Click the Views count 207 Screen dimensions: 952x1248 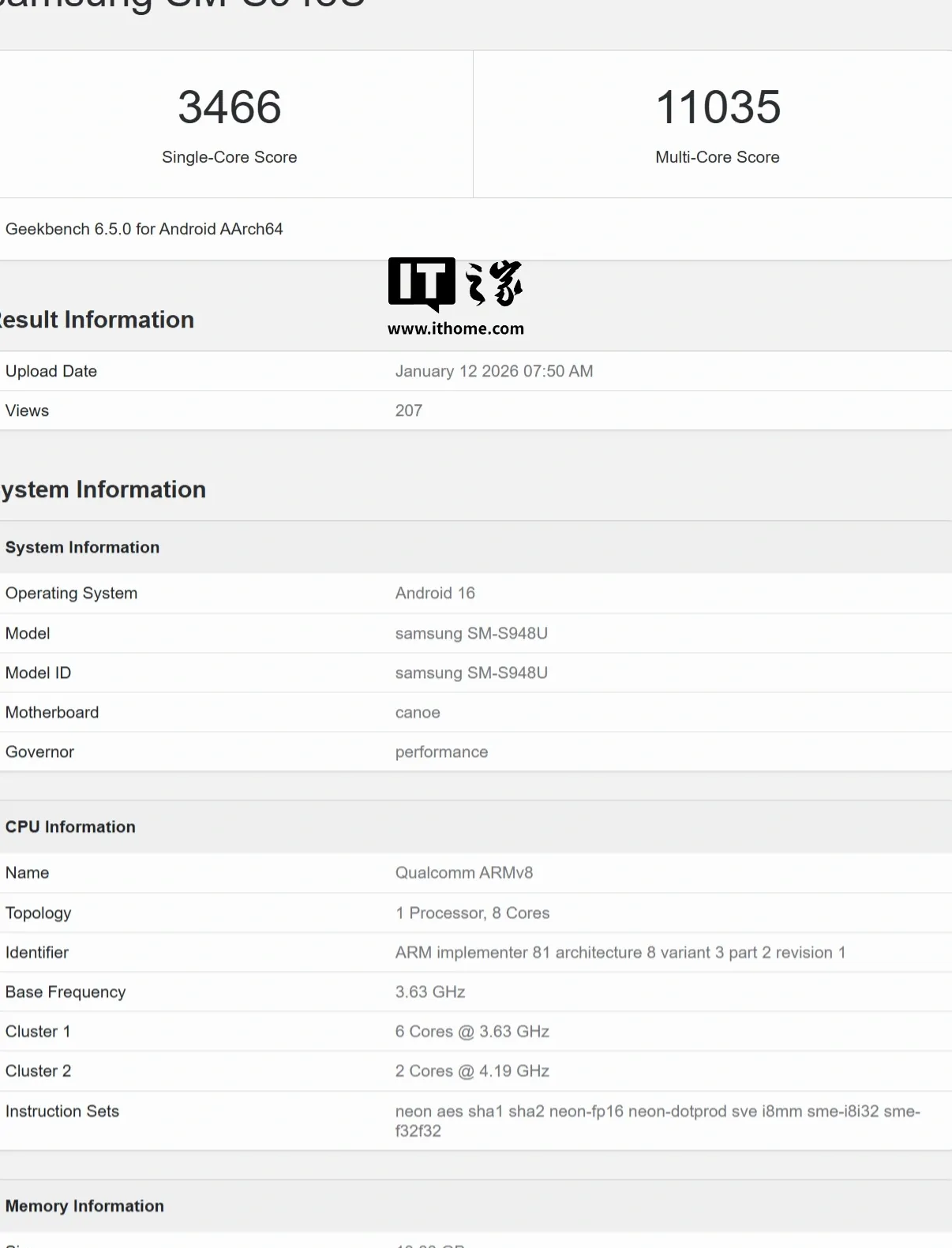408,410
